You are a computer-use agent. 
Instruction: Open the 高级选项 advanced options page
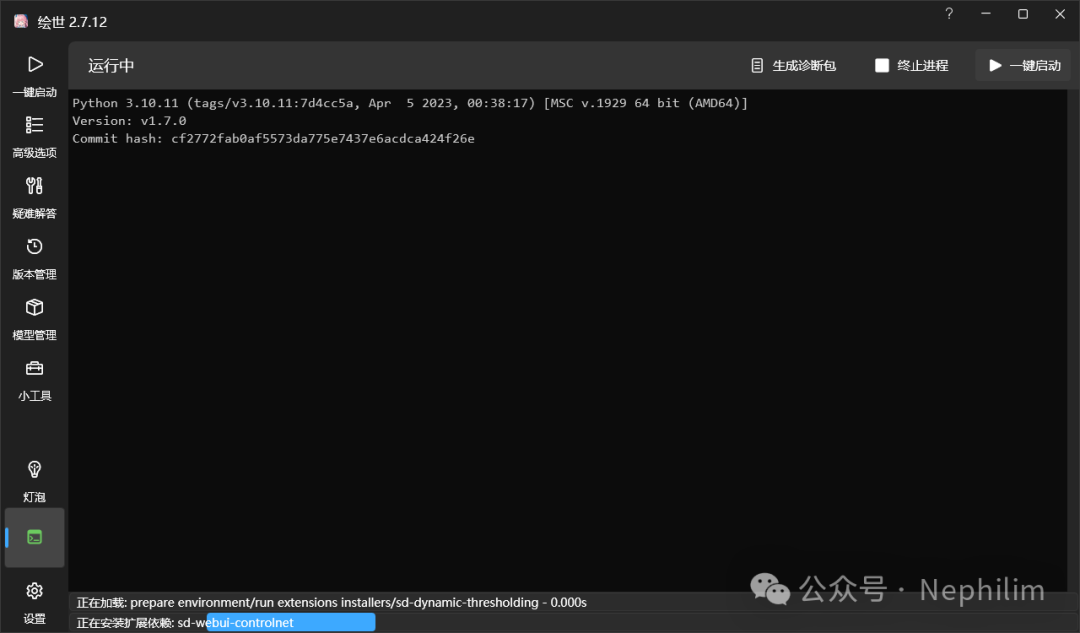coord(34,137)
